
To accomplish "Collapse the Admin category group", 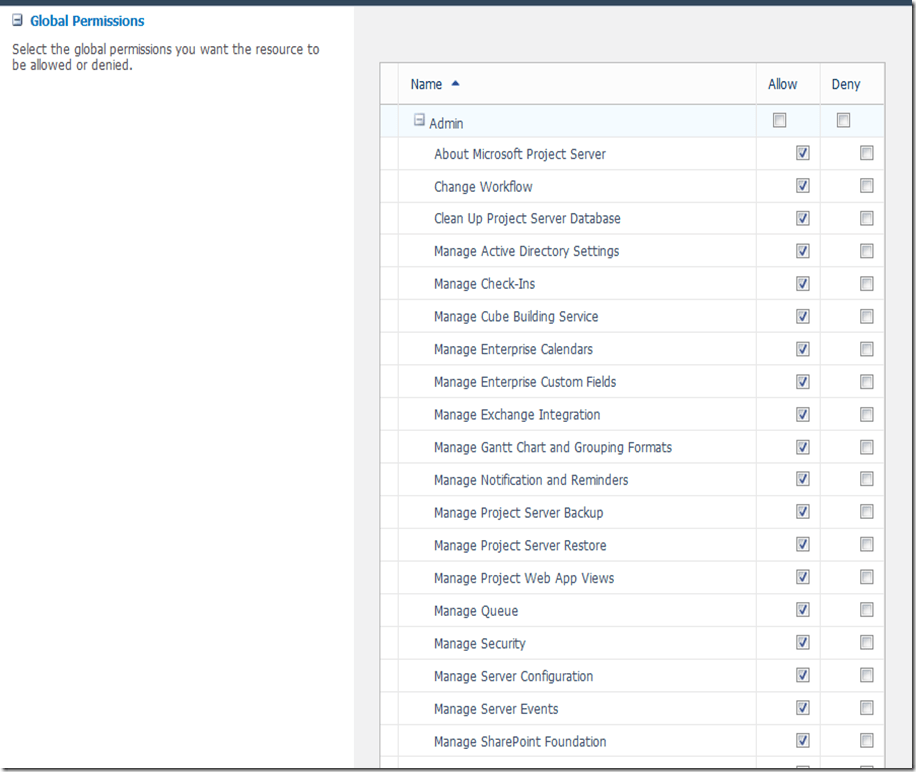I will pos(420,121).
